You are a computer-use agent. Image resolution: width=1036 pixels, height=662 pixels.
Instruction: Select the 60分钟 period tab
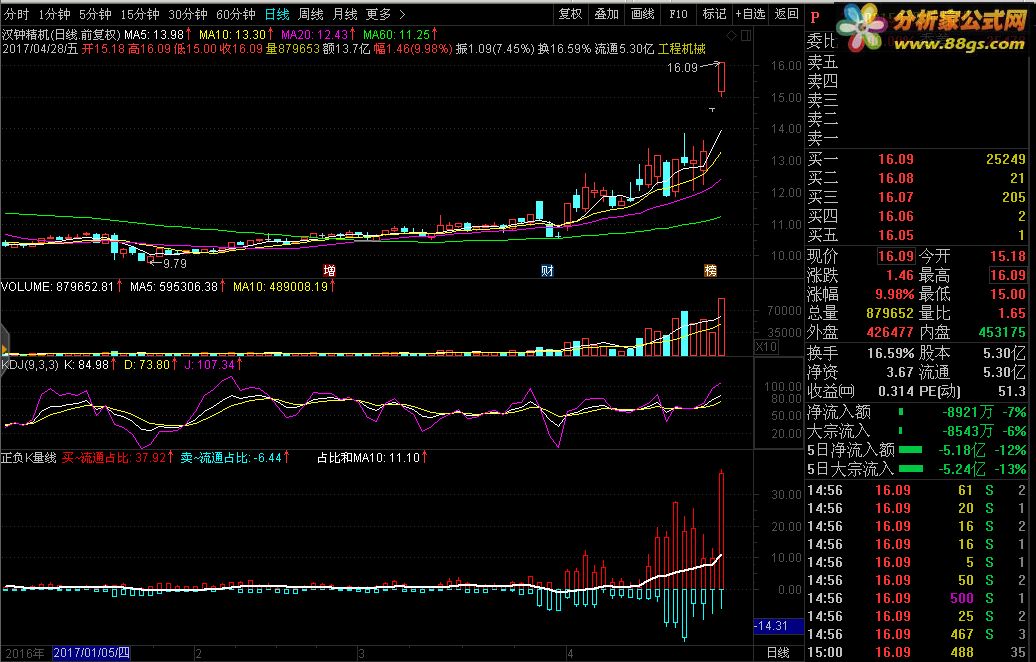pos(236,14)
